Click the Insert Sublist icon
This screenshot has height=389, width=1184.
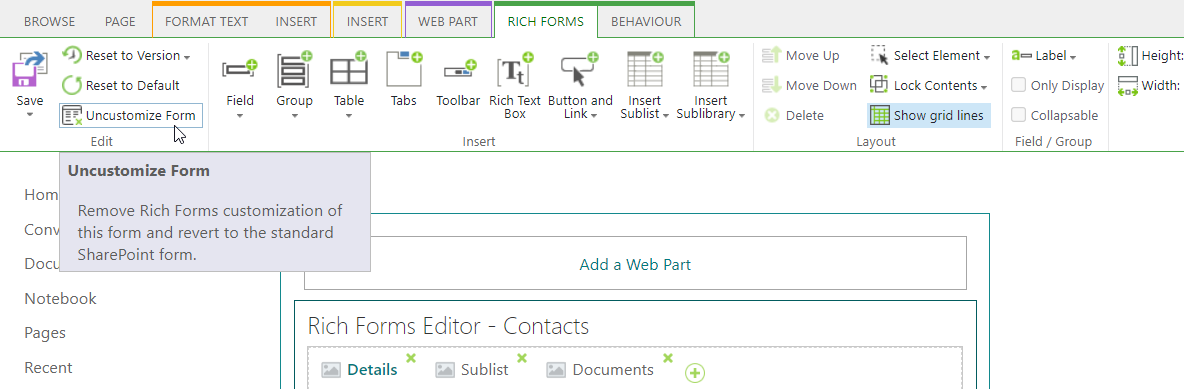click(x=646, y=70)
